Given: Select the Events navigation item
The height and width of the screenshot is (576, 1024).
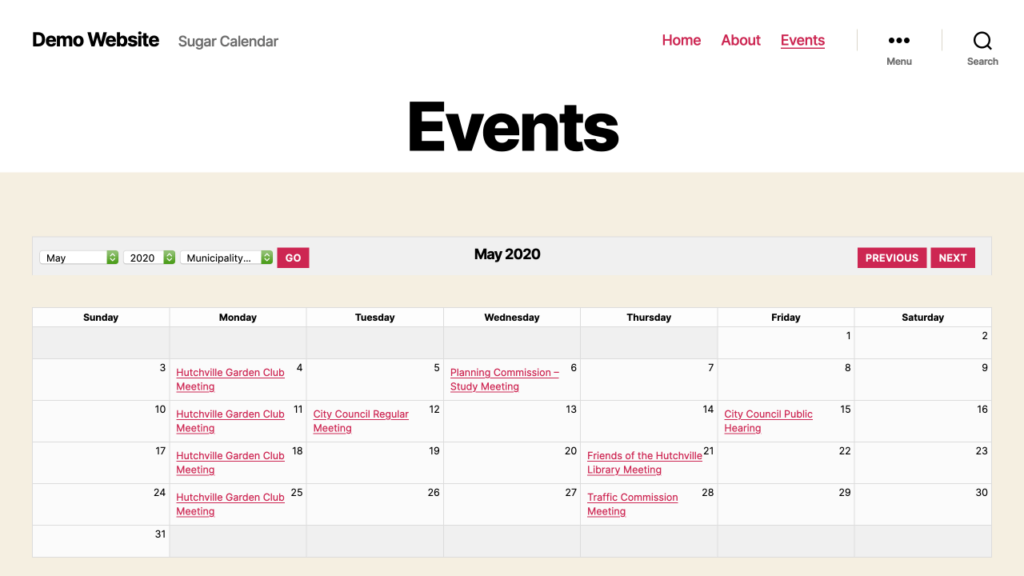Looking at the screenshot, I should click(802, 40).
